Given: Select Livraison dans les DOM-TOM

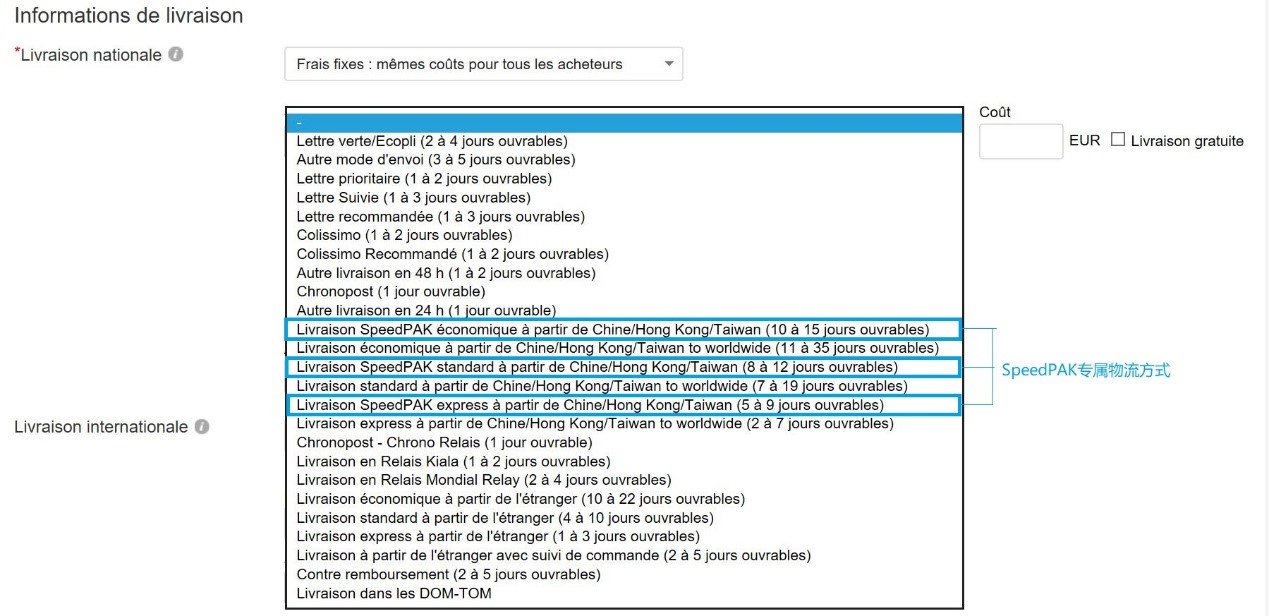Looking at the screenshot, I should click(x=624, y=594).
